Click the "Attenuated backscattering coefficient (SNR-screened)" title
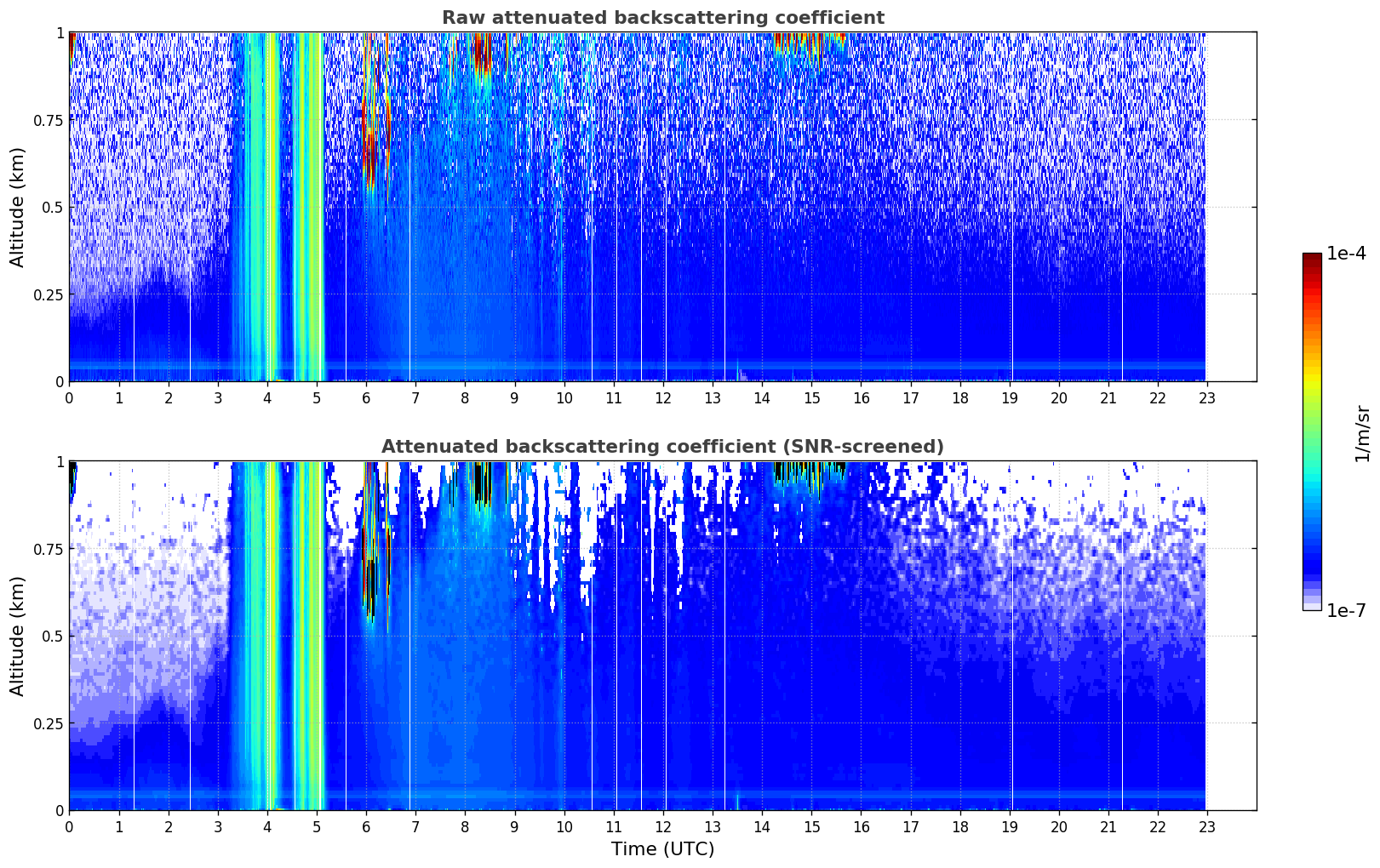 click(x=662, y=447)
